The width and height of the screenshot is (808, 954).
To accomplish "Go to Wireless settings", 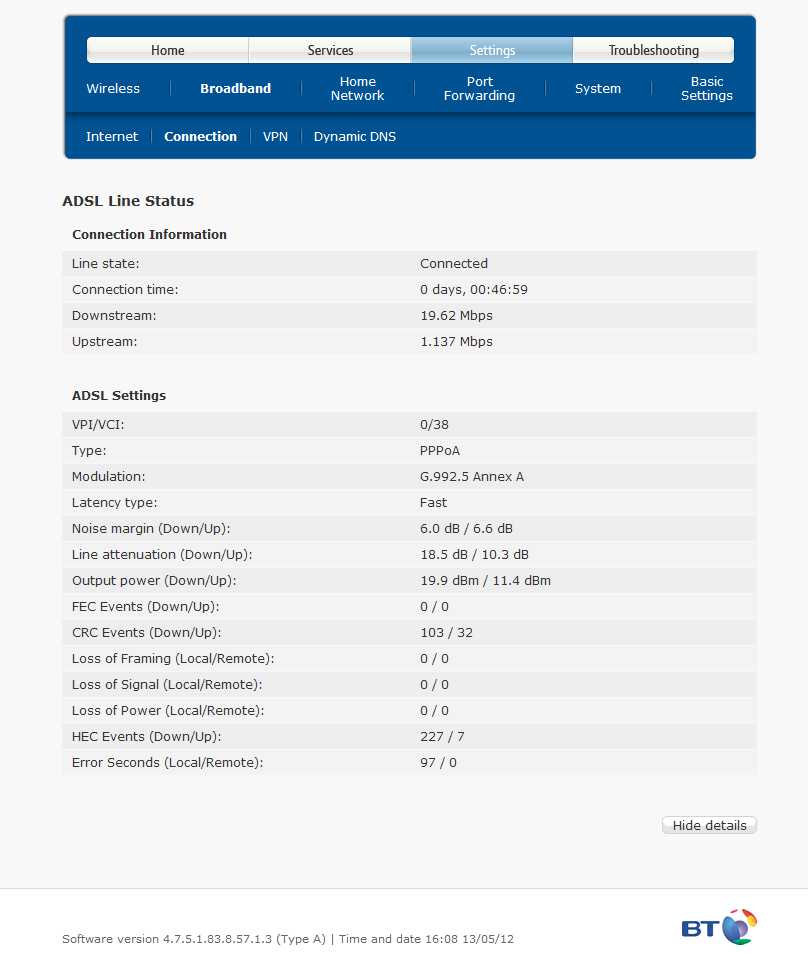I will pyautogui.click(x=113, y=88).
